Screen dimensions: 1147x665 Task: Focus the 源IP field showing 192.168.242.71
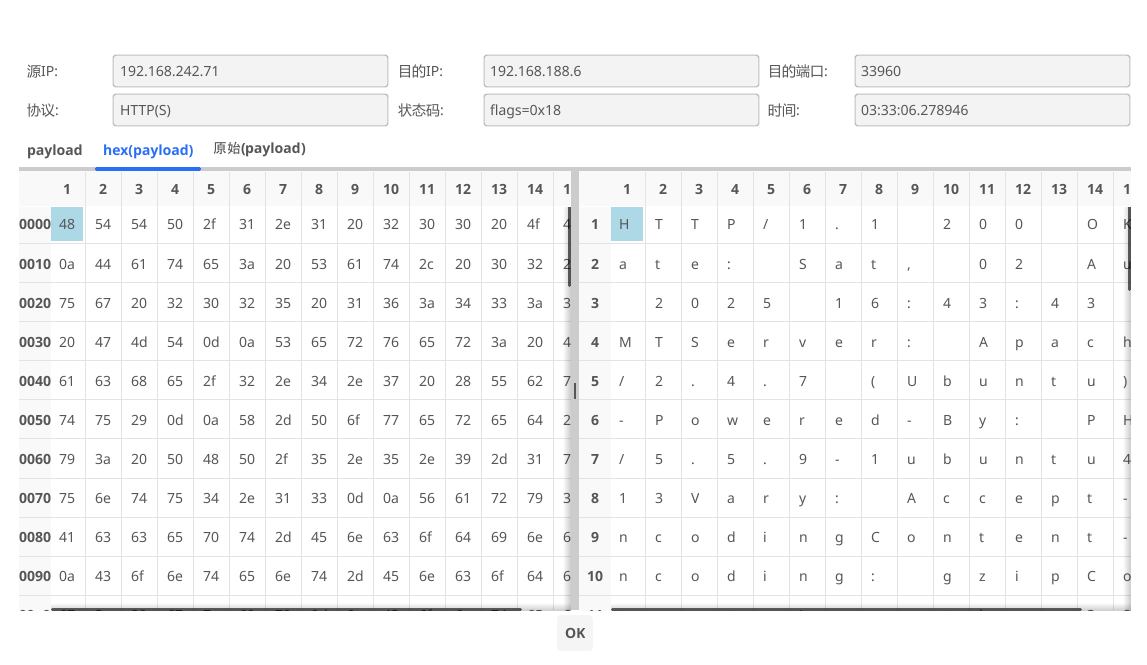(250, 71)
